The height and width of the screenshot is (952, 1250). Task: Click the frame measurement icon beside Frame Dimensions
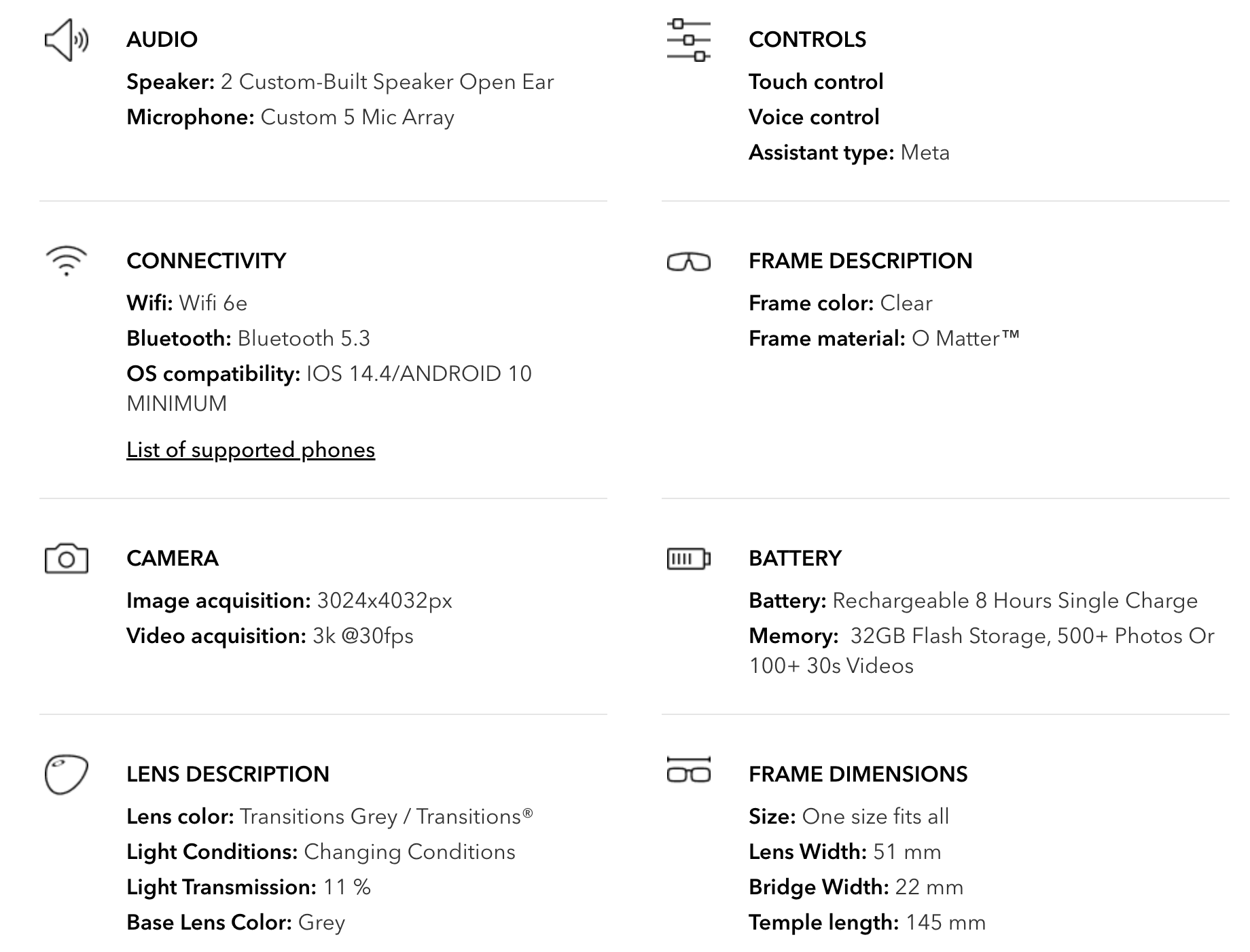point(688,770)
